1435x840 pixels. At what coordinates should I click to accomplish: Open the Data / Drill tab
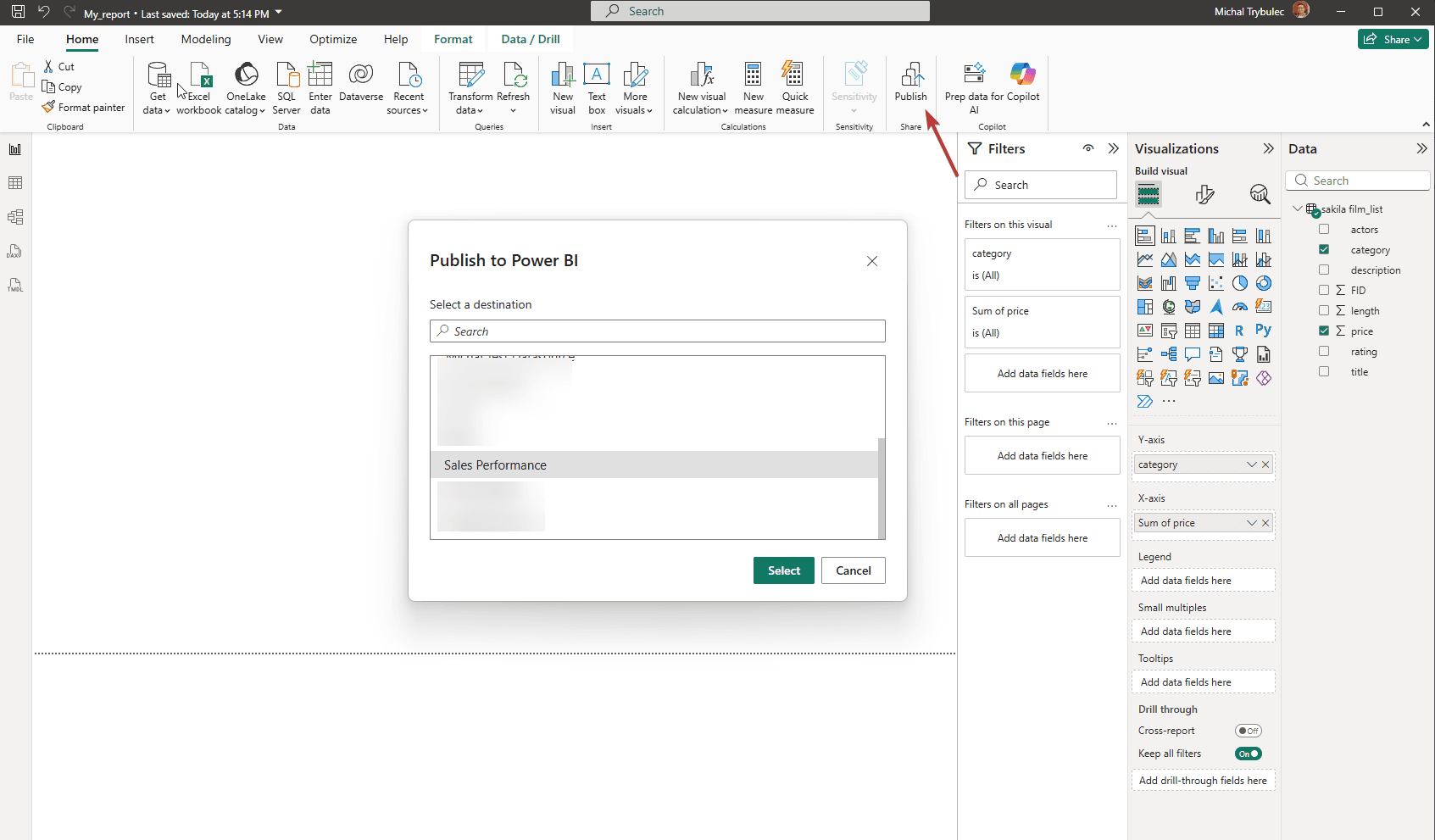pos(531,39)
